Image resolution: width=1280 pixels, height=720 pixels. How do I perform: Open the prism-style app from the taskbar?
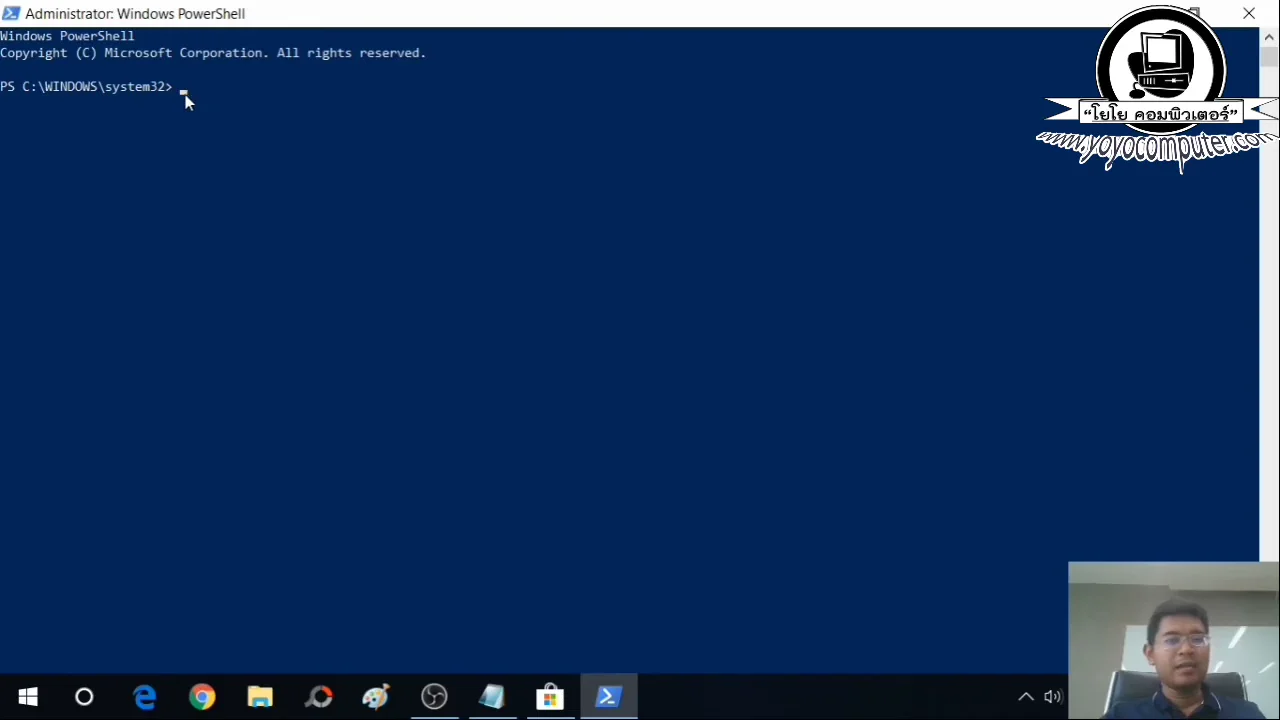491,696
